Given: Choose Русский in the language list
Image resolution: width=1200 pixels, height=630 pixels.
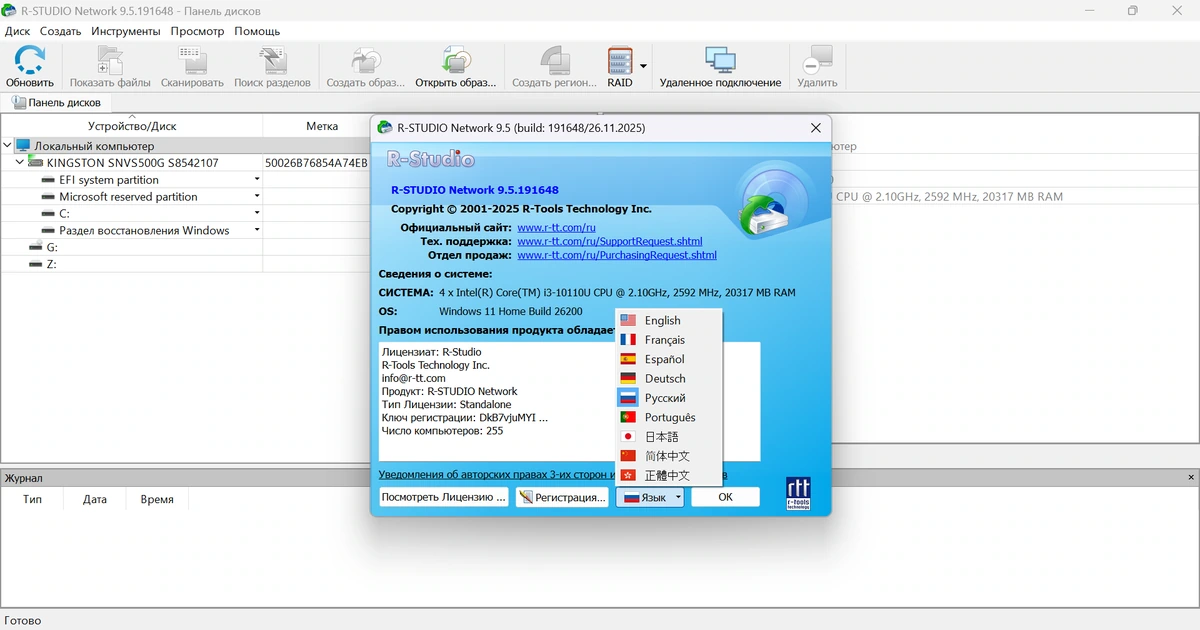Looking at the screenshot, I should click(x=668, y=398).
